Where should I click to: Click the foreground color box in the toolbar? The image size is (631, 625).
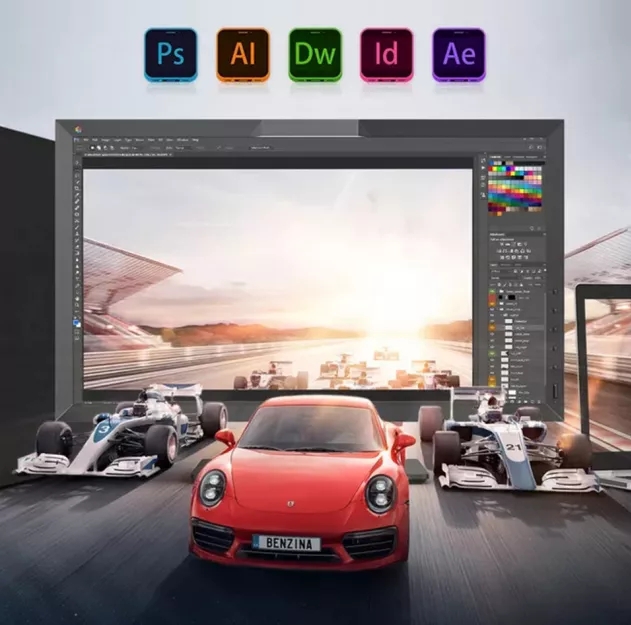pos(76,322)
